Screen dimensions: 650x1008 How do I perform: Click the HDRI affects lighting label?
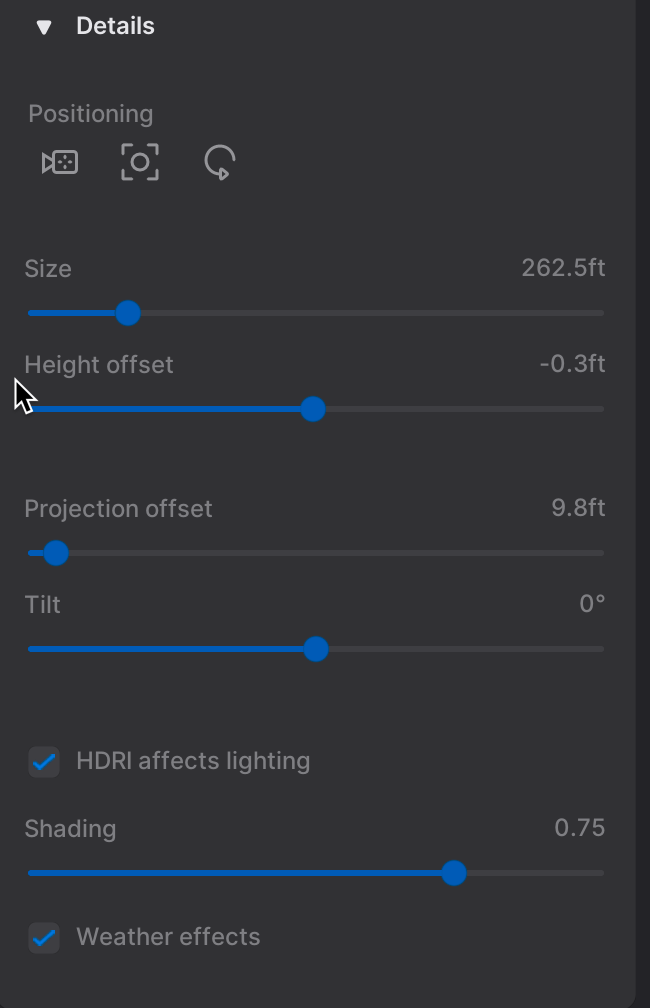[x=193, y=761]
